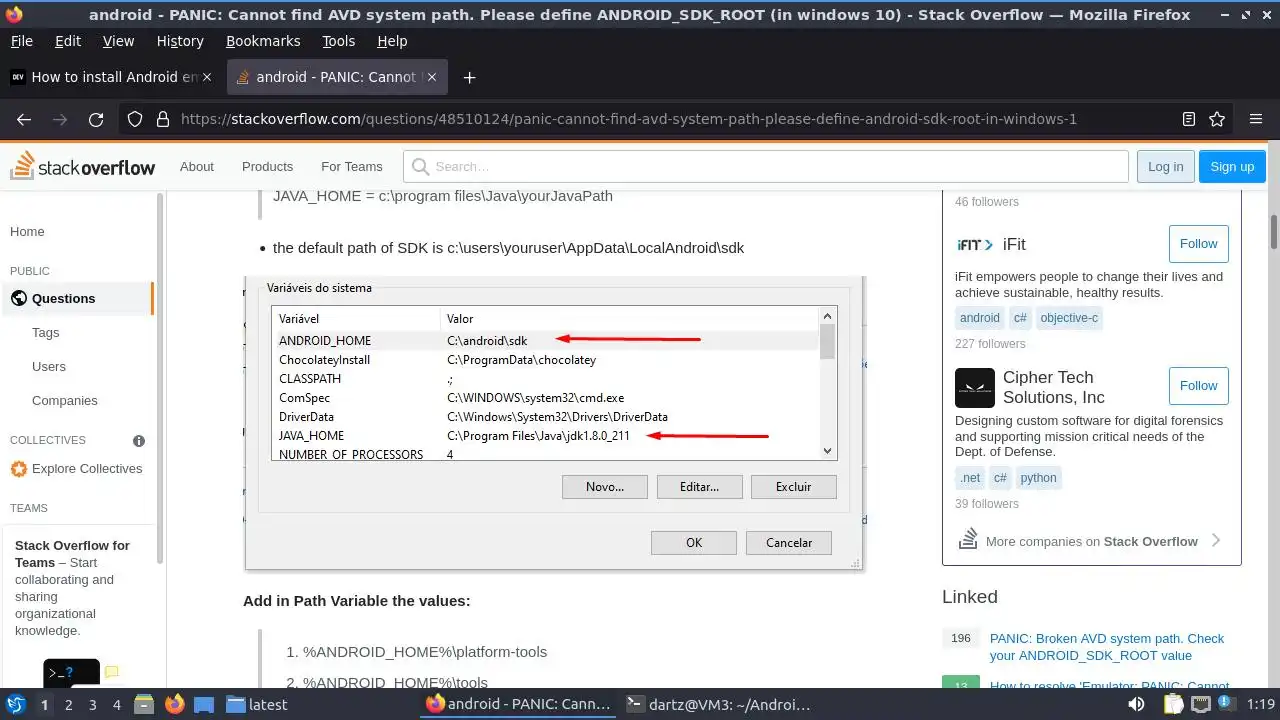Open the Products header menu

(x=267, y=167)
